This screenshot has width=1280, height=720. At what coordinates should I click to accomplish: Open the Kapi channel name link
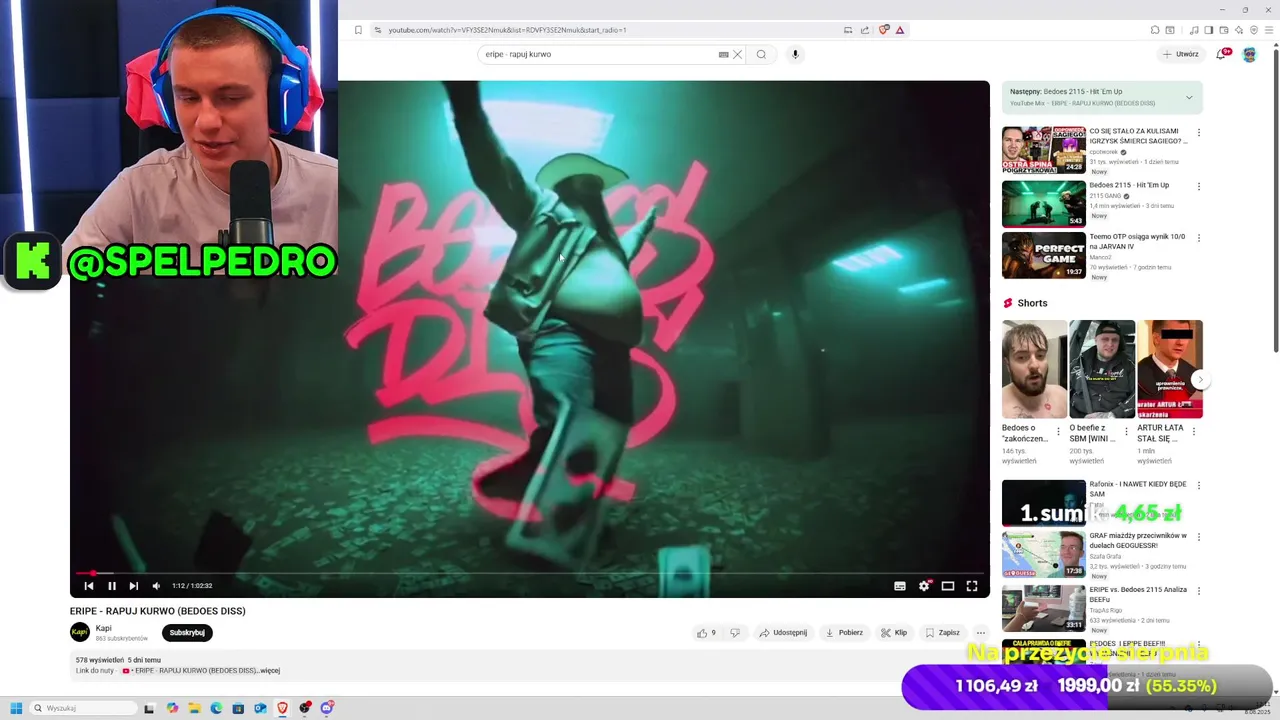point(103,628)
